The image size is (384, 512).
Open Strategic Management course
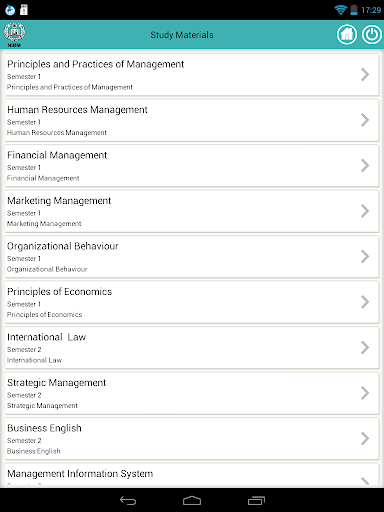pyautogui.click(x=192, y=393)
